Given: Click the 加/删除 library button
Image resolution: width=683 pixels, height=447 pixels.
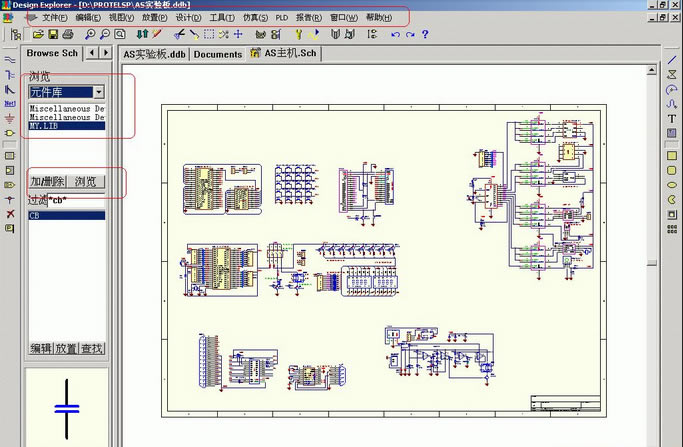Looking at the screenshot, I should (x=48, y=182).
